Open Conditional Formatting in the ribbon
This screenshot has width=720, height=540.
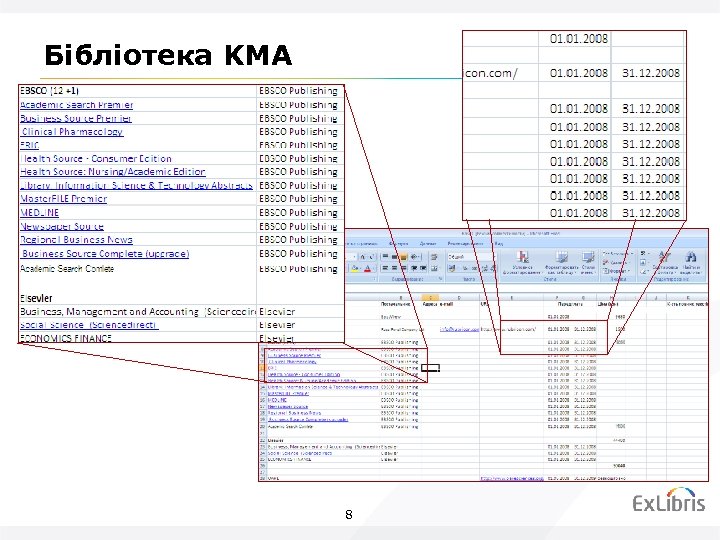pos(522,263)
